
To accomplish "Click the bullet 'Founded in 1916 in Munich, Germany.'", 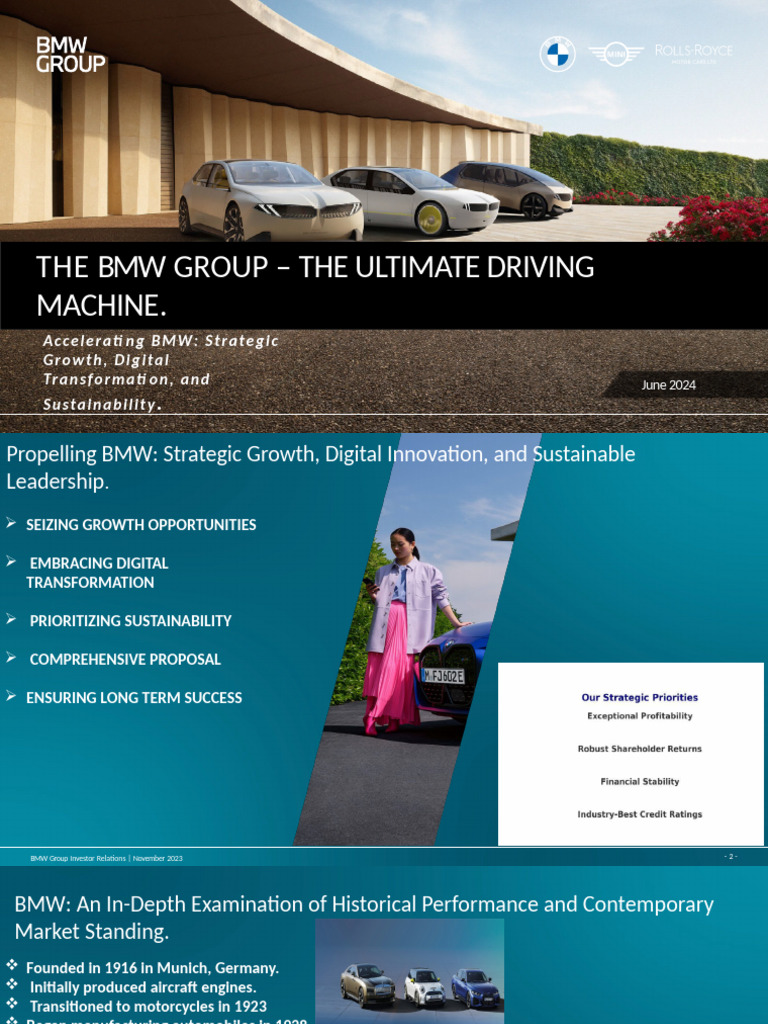I will (152, 968).
